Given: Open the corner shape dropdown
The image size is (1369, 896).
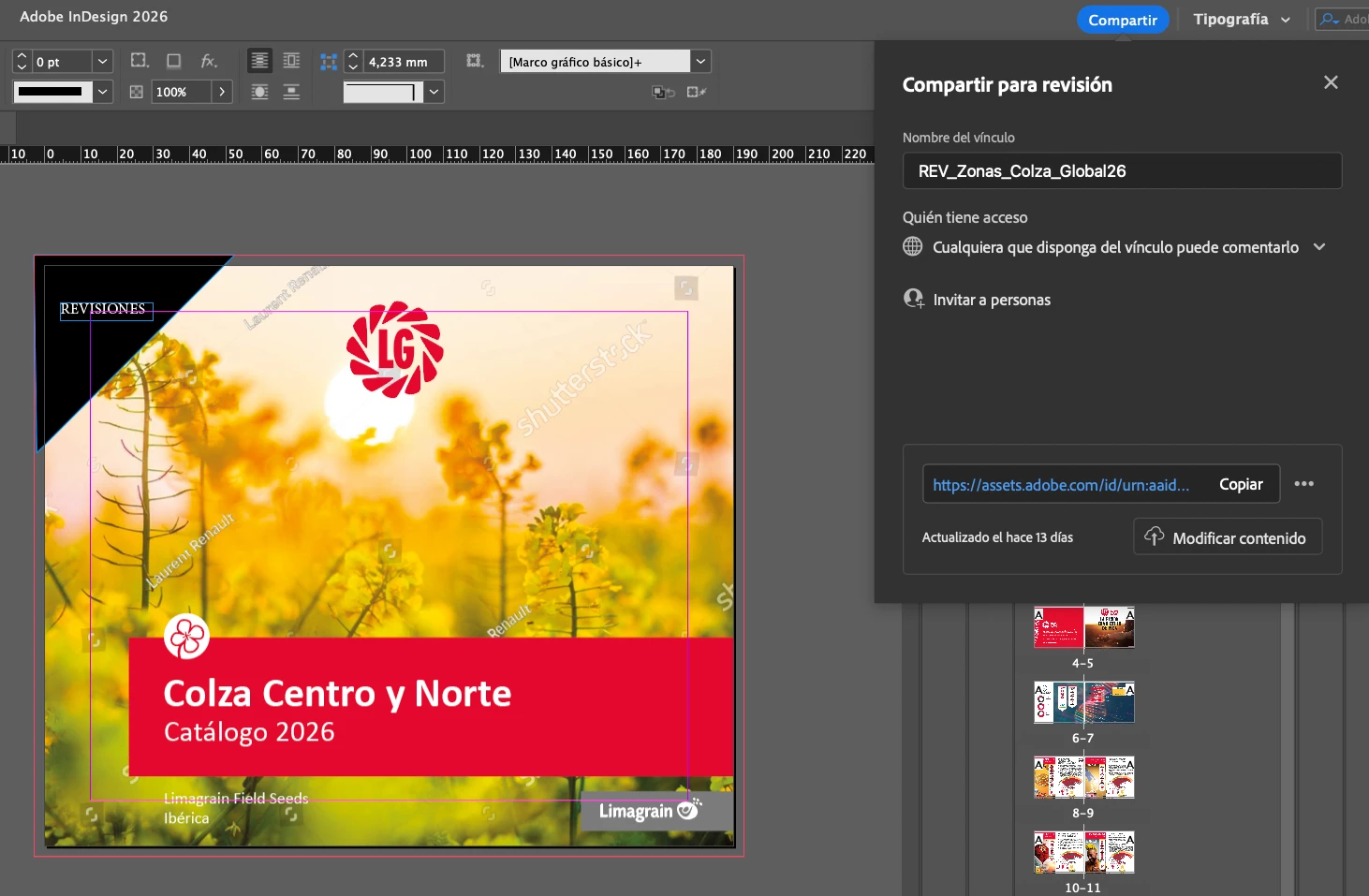Looking at the screenshot, I should coord(434,92).
